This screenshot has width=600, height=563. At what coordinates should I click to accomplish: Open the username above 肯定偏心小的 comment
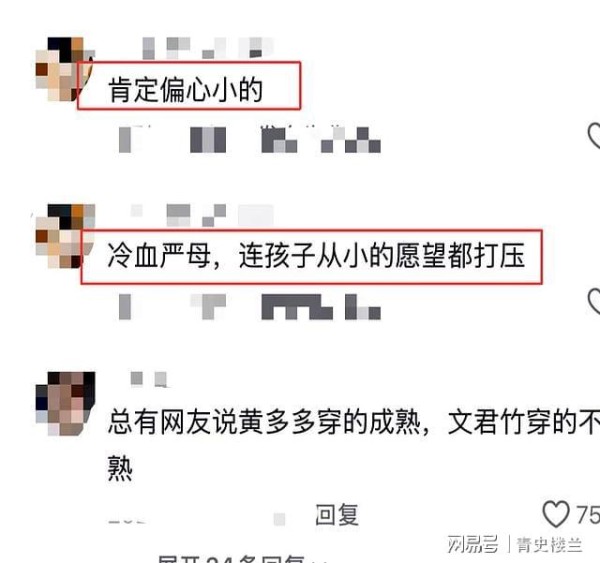(x=208, y=48)
